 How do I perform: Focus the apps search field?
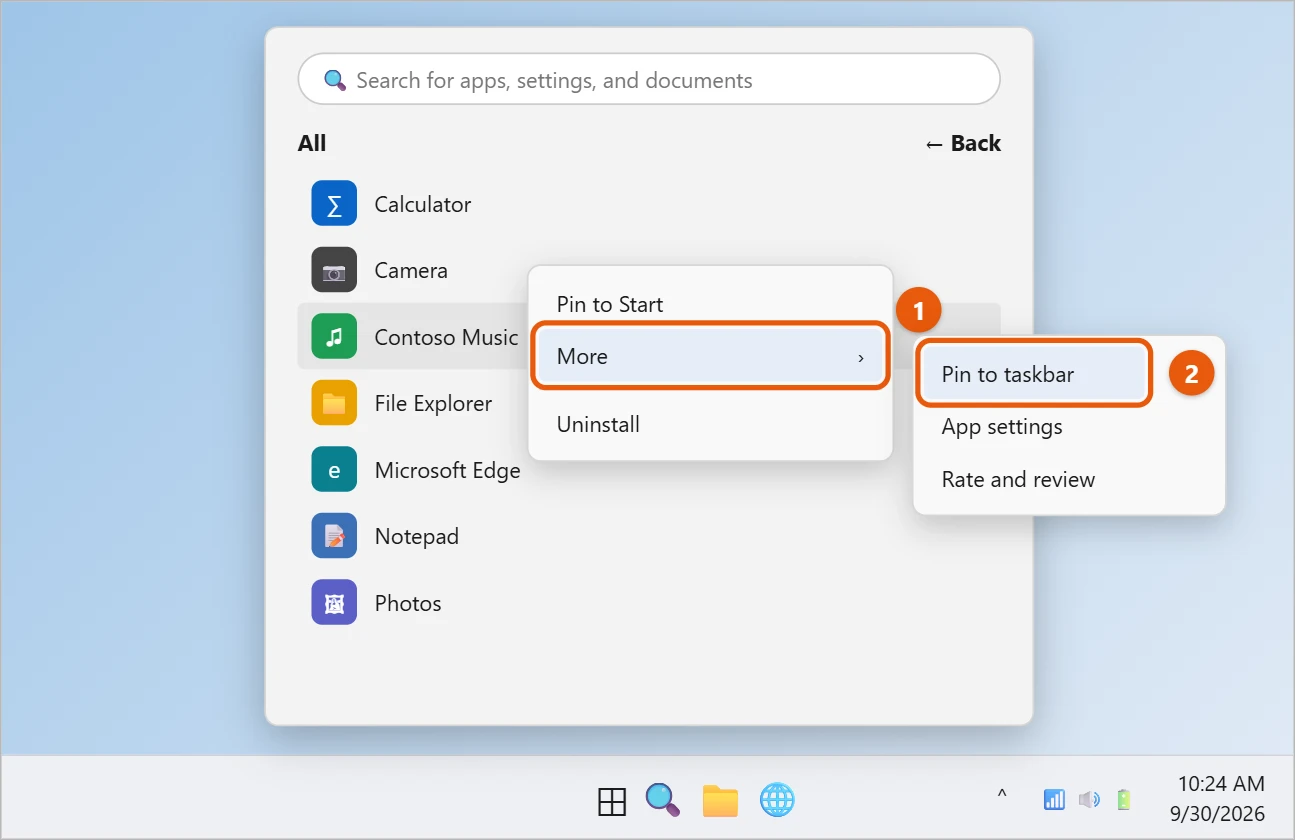(649, 80)
